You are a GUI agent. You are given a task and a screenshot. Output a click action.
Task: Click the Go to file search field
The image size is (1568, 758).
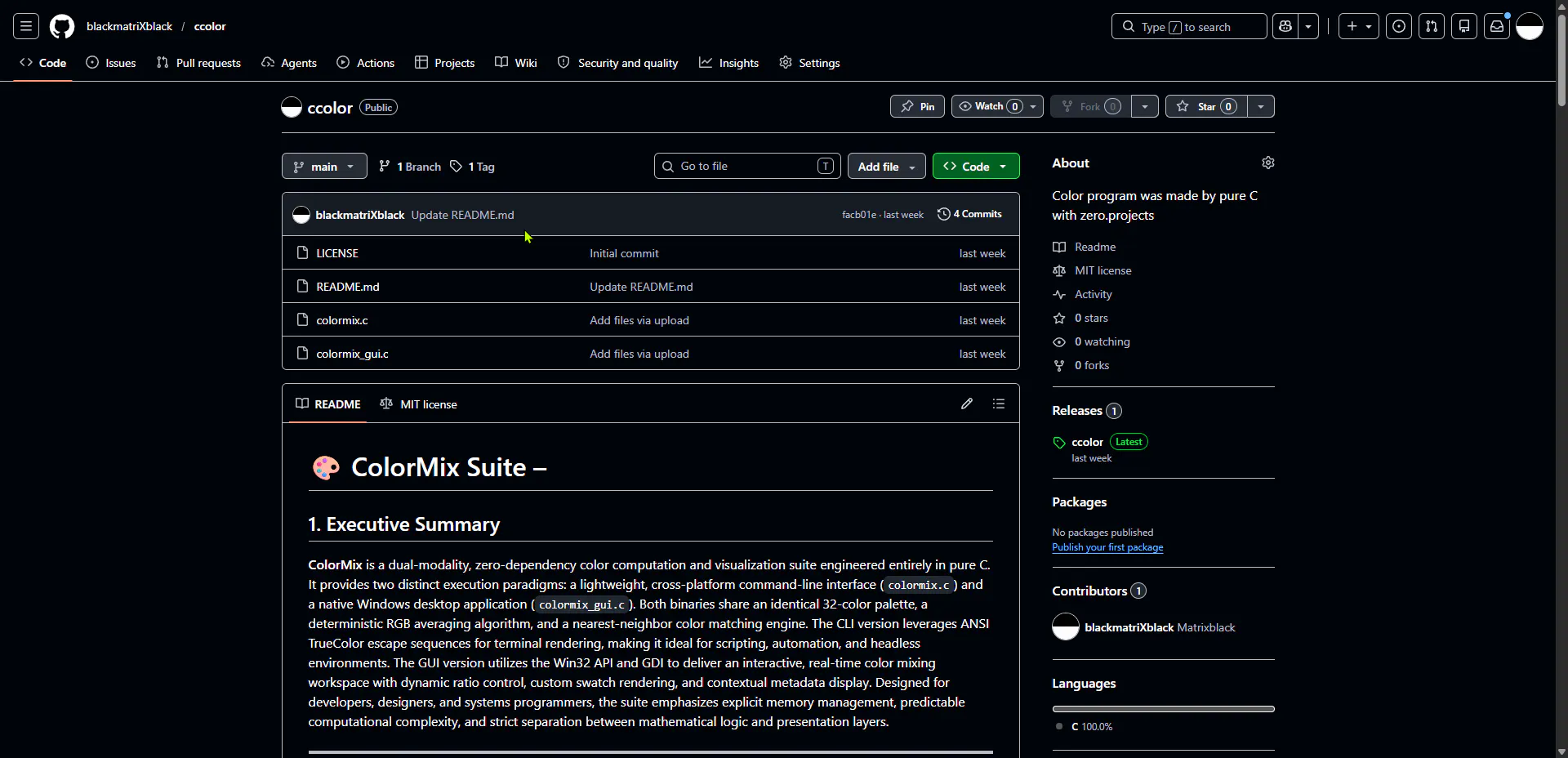click(x=748, y=166)
